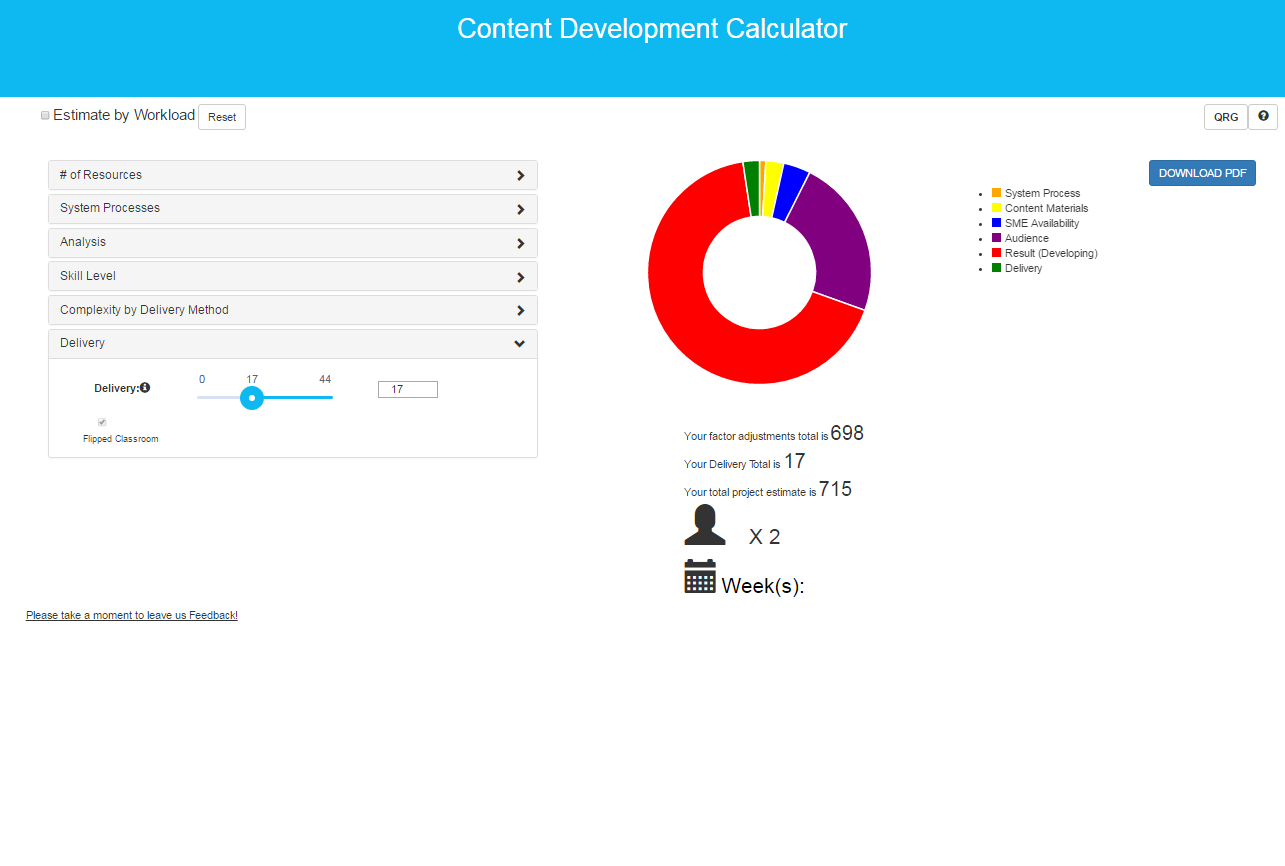Click the purple Audience legend swatch
1285x866 pixels.
pyautogui.click(x=996, y=238)
